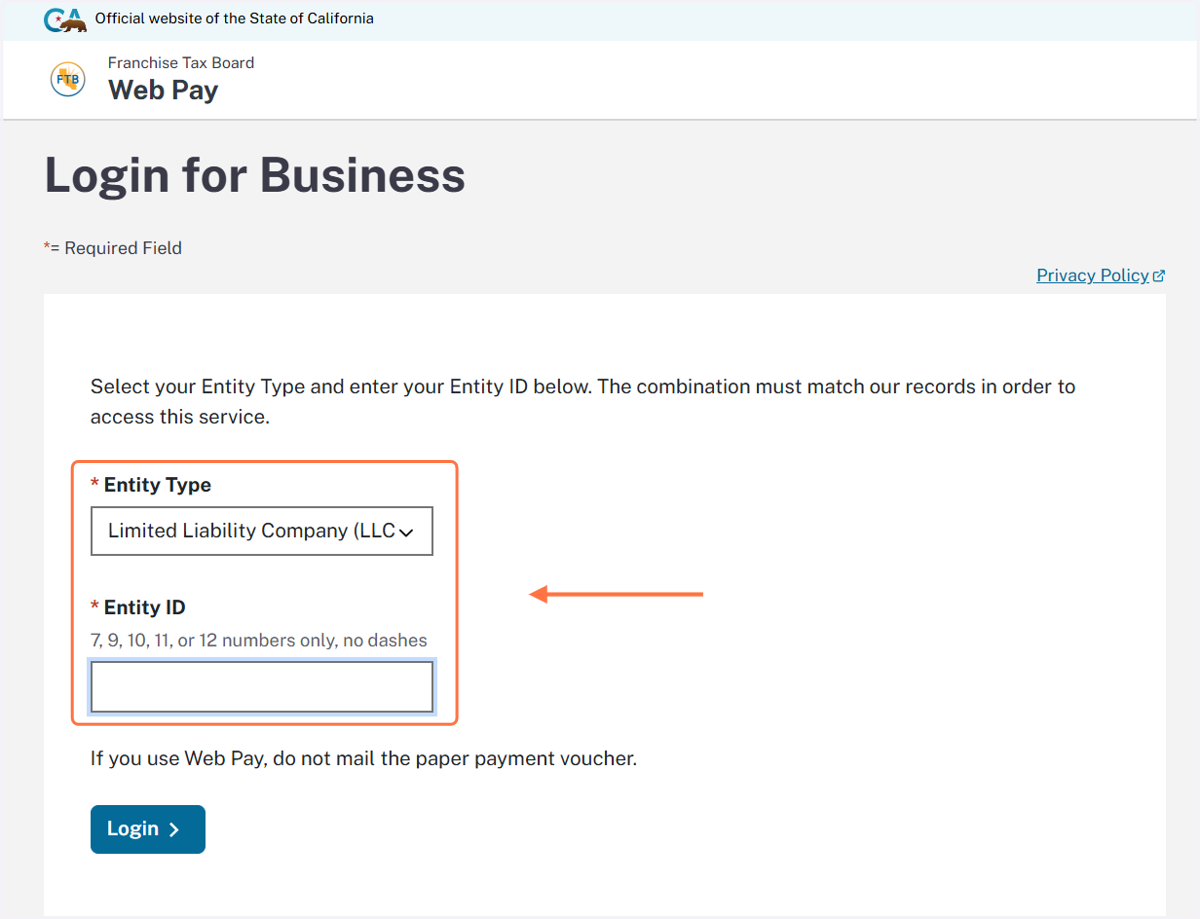Screen dimensions: 1200x919
Task: Click the external-link icon beside Privacy Policy
Action: pos(1159,276)
